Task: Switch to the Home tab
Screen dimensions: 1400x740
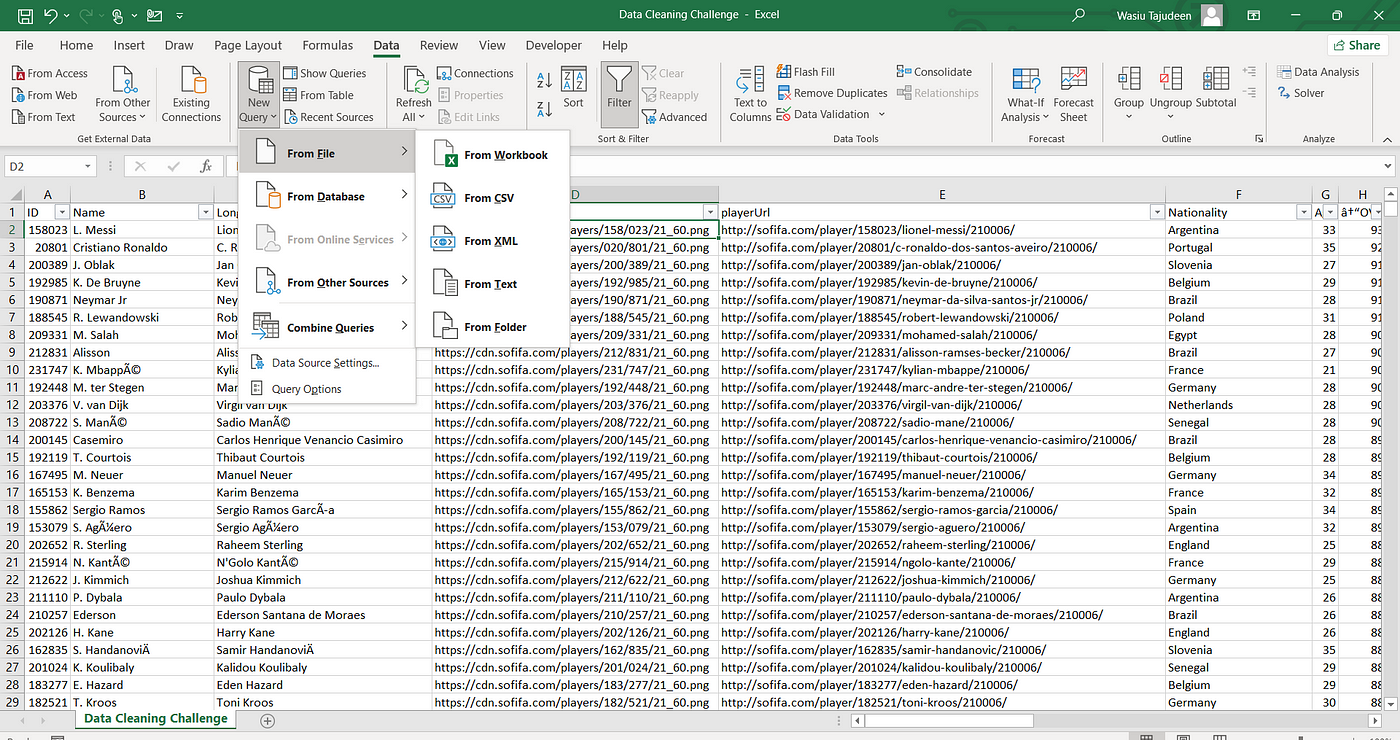Action: [x=77, y=45]
